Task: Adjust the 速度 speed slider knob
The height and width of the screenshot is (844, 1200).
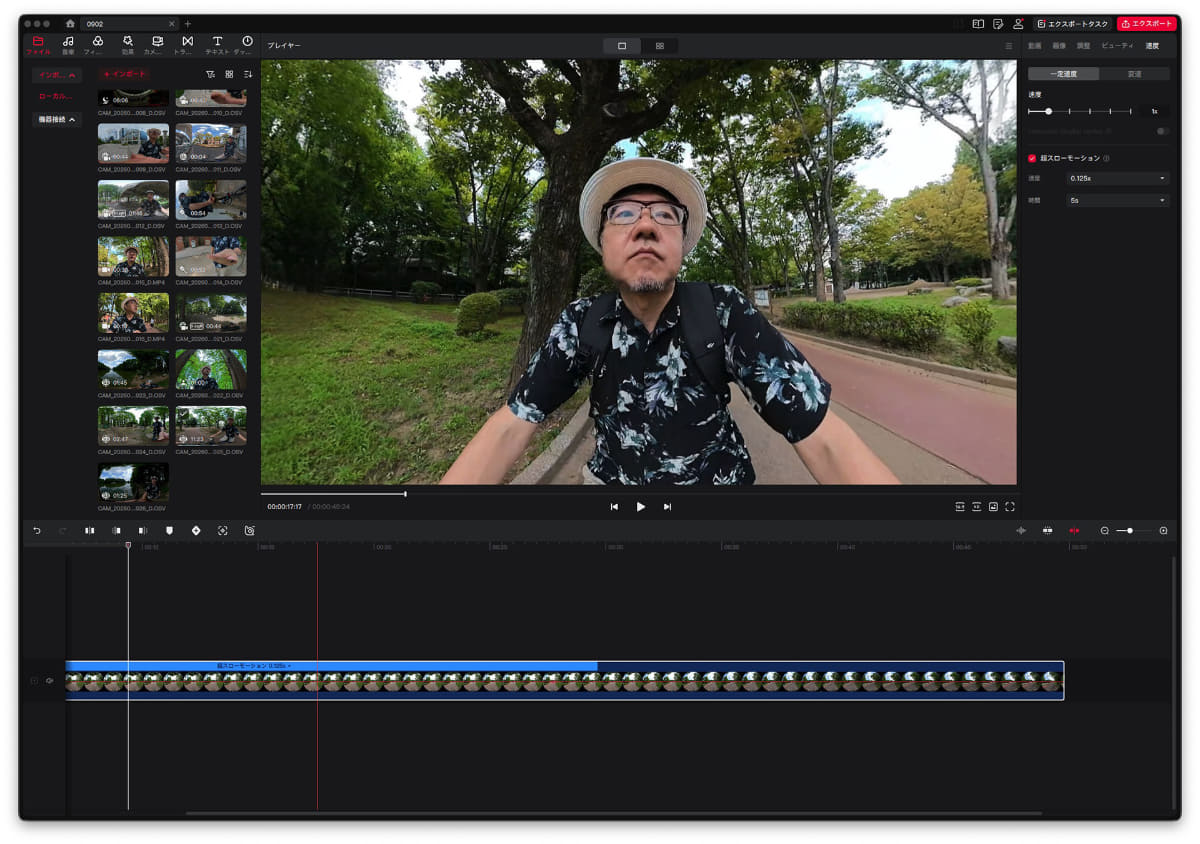Action: [x=1048, y=111]
